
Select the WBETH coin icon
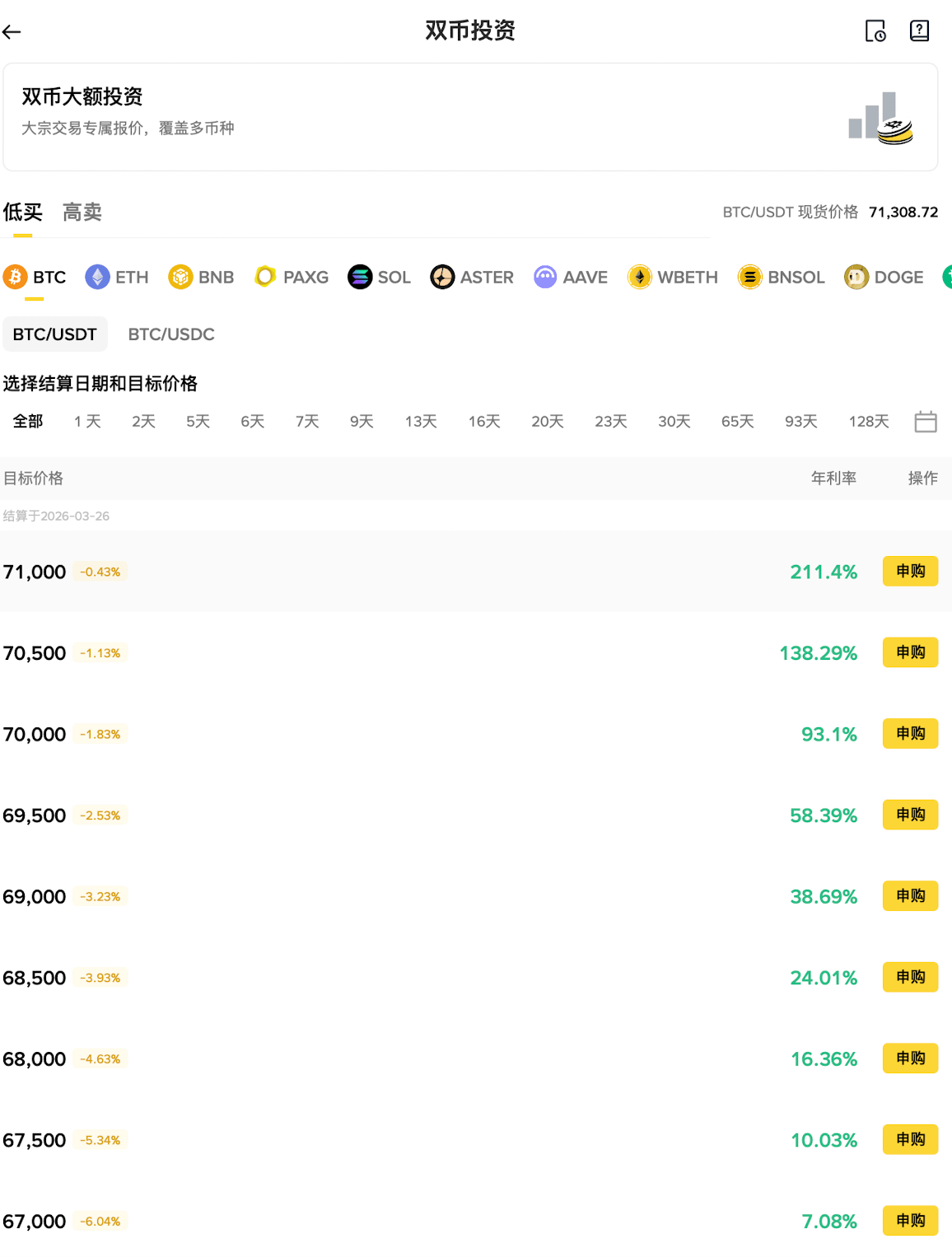click(640, 277)
